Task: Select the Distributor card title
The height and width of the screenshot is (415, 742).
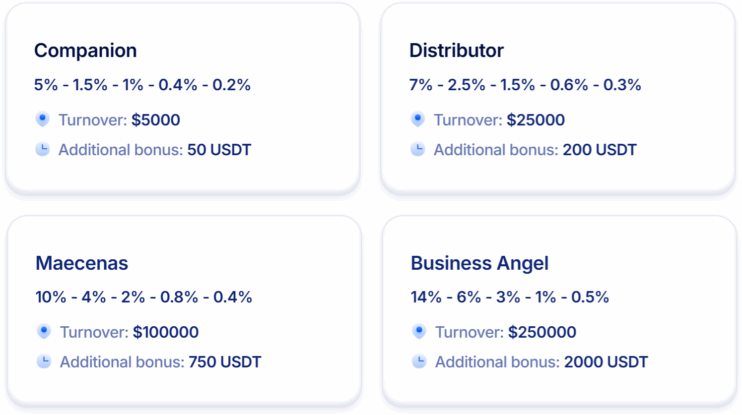Action: [x=456, y=50]
